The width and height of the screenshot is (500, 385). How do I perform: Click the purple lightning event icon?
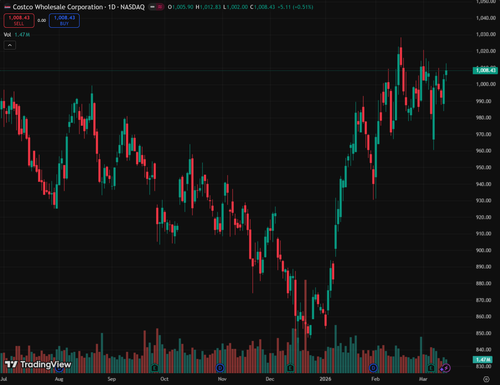446,368
